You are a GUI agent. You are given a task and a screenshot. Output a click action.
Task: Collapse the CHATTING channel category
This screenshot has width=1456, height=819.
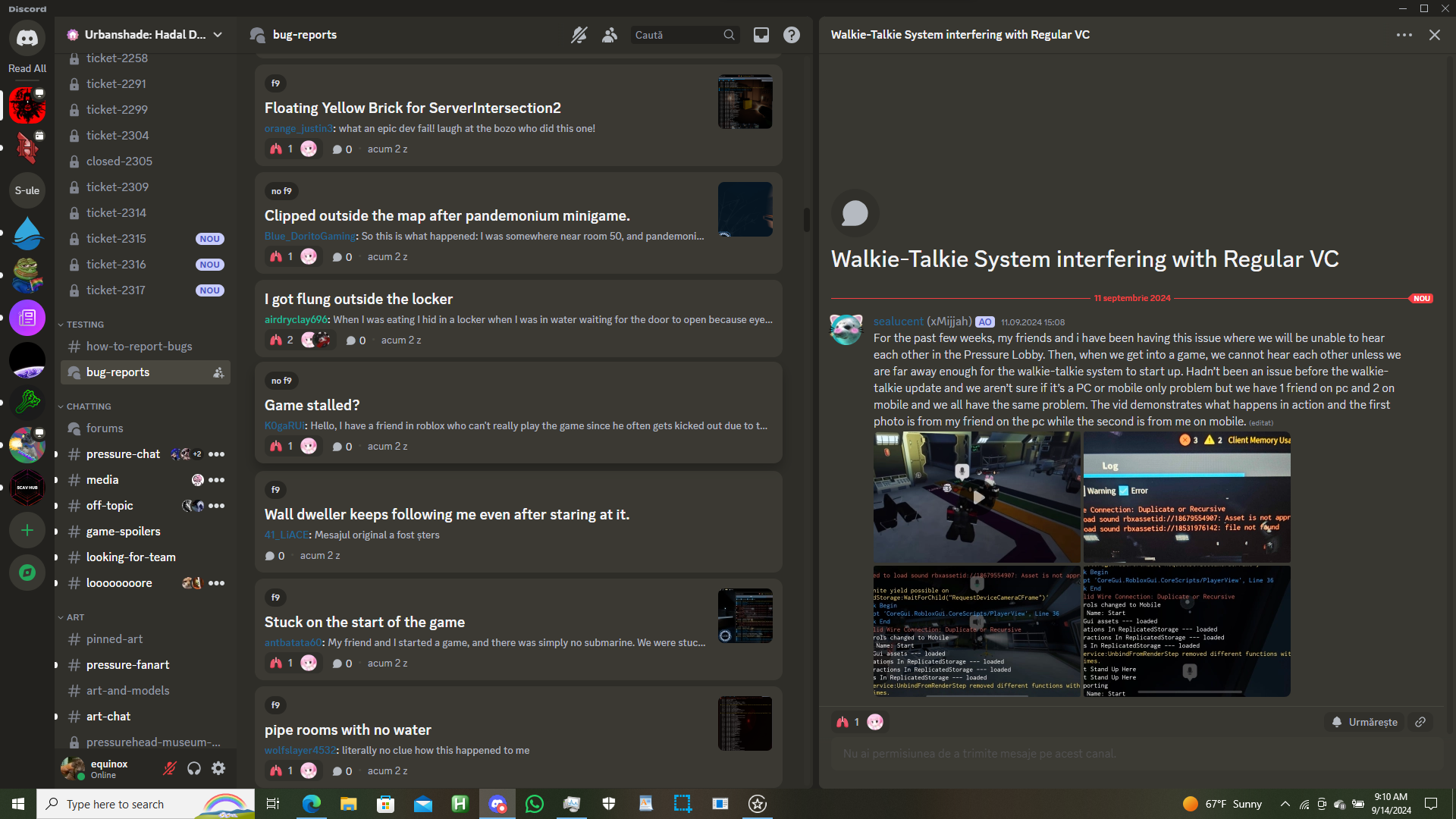(x=88, y=406)
